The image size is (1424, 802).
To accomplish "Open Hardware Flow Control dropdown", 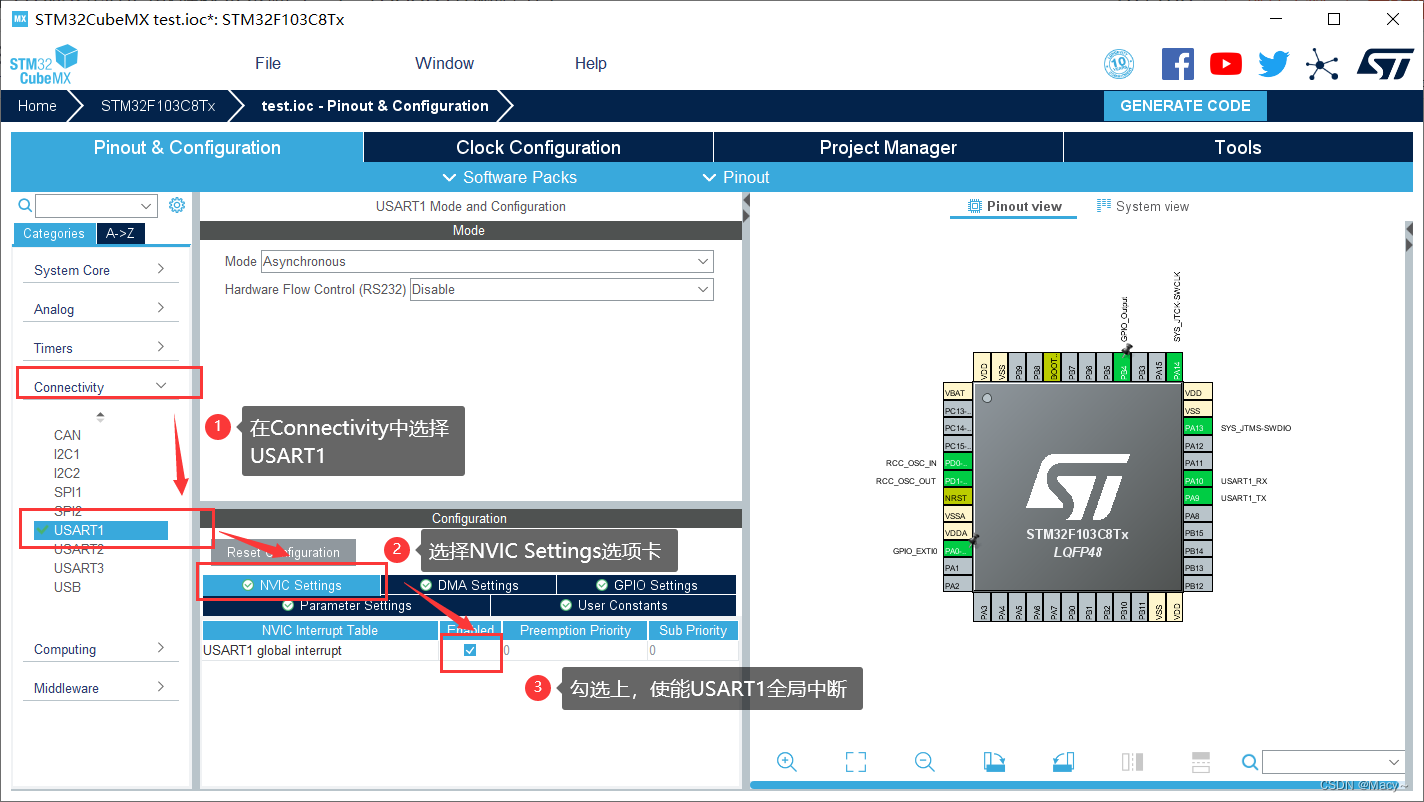I will tap(562, 289).
